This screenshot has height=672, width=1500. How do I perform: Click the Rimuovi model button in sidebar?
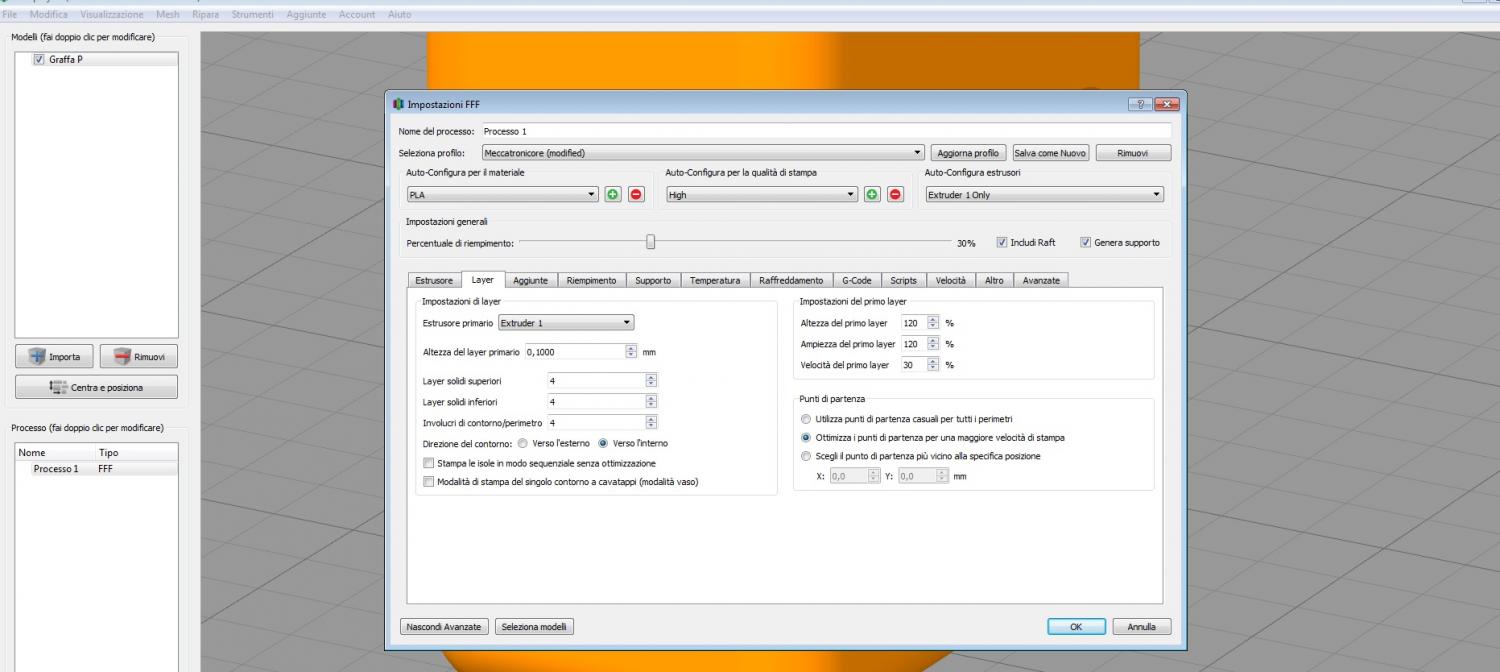[138, 357]
